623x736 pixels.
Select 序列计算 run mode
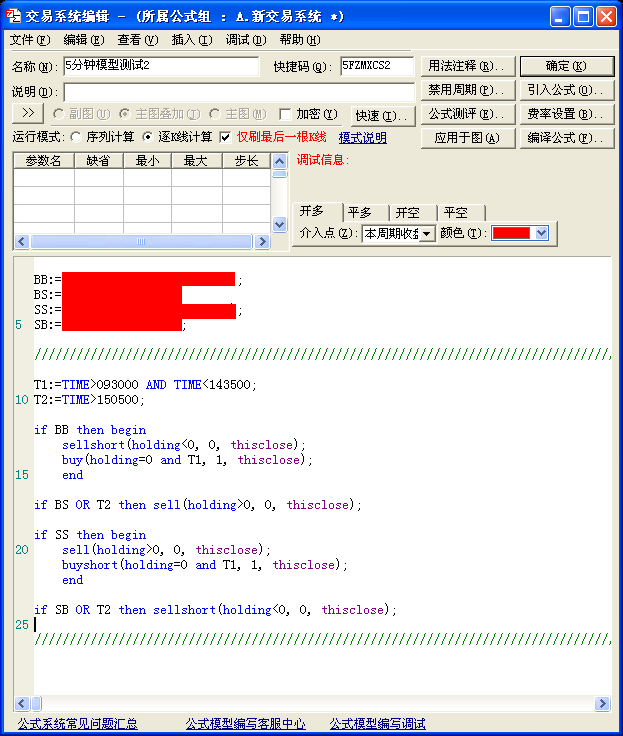(76, 137)
